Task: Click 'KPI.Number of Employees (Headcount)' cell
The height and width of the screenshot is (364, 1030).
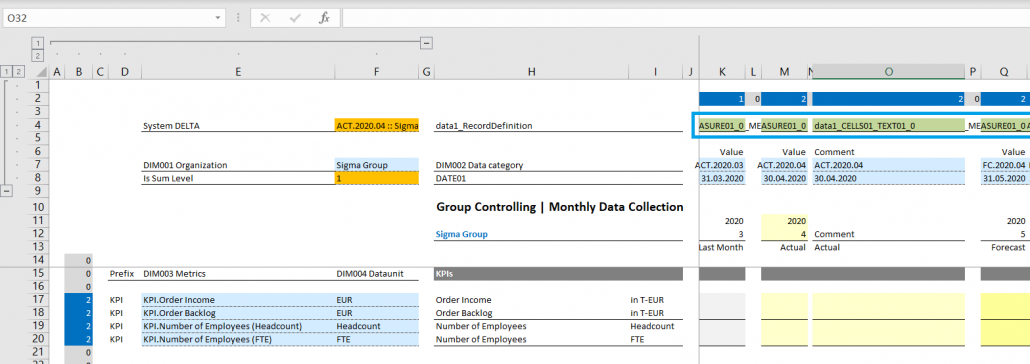Action: 238,326
